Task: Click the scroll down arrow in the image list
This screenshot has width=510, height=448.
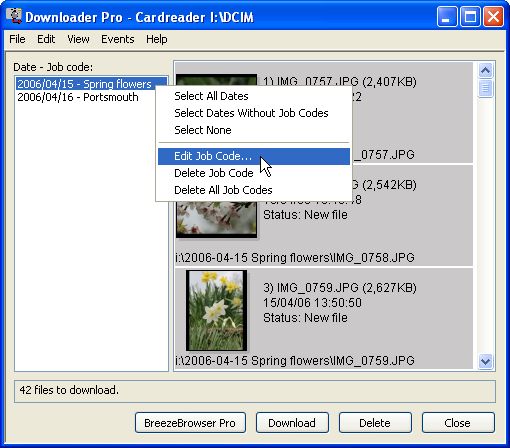Action: (485, 361)
